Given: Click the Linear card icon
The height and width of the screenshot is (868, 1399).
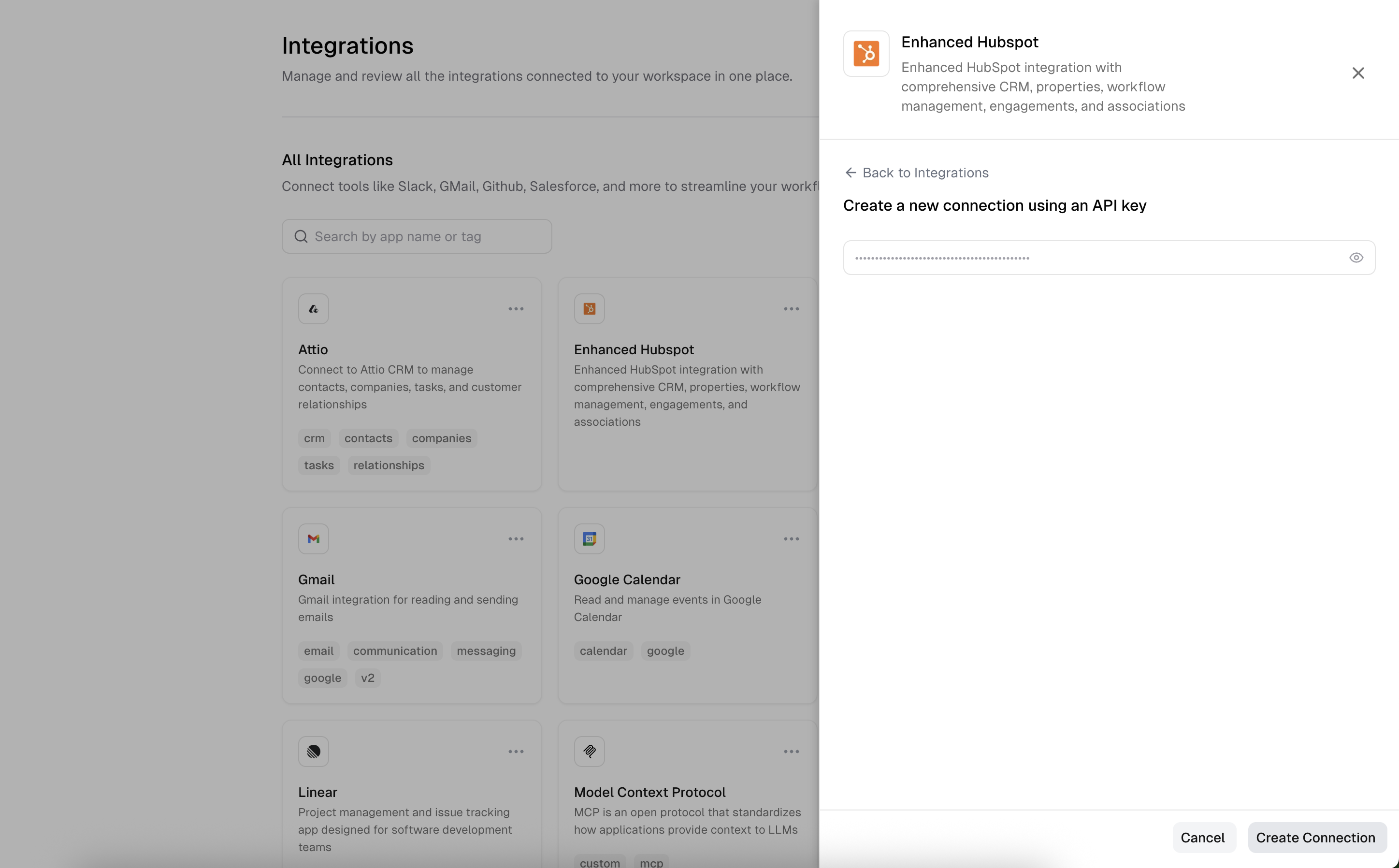Looking at the screenshot, I should click(313, 752).
